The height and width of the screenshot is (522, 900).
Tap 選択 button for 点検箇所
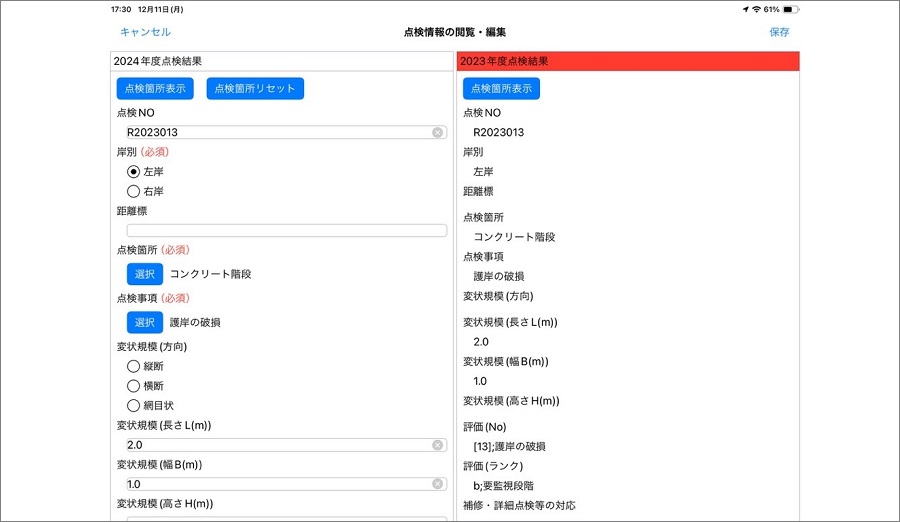pos(145,274)
